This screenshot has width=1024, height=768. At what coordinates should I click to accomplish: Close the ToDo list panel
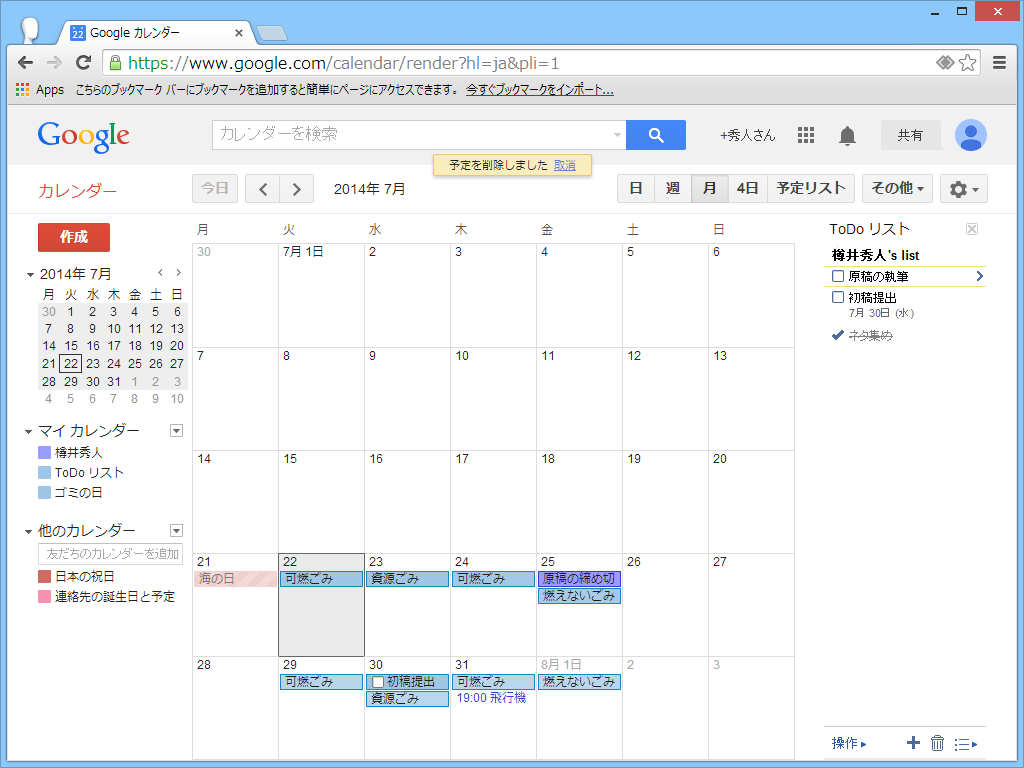pos(972,229)
